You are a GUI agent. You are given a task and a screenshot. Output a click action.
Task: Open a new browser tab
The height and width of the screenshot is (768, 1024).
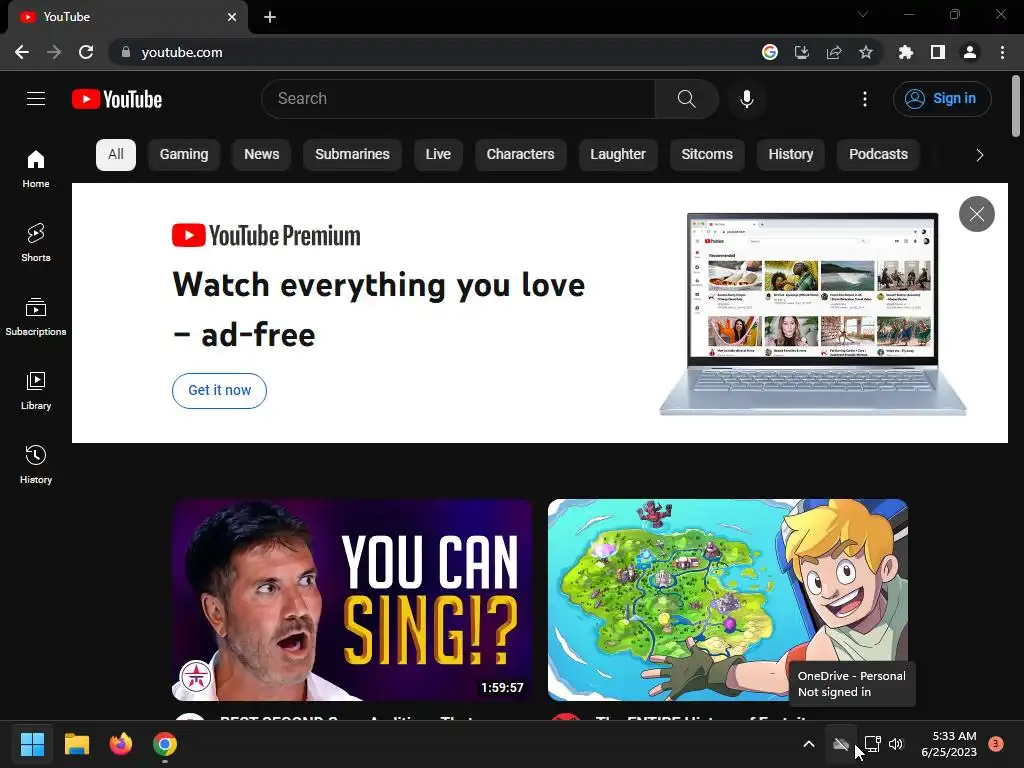click(x=270, y=17)
